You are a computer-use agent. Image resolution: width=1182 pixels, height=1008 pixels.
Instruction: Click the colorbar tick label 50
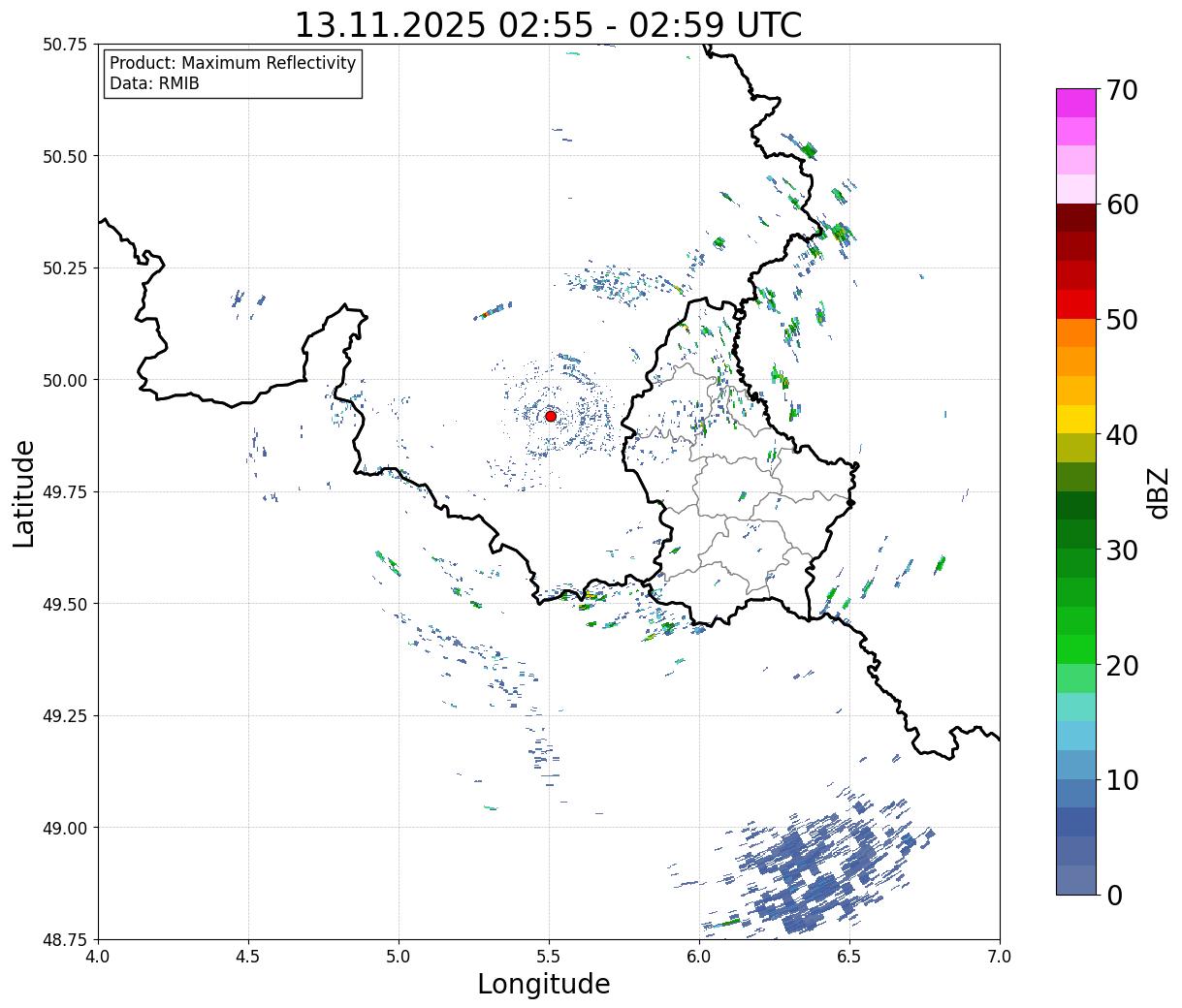(x=1121, y=320)
